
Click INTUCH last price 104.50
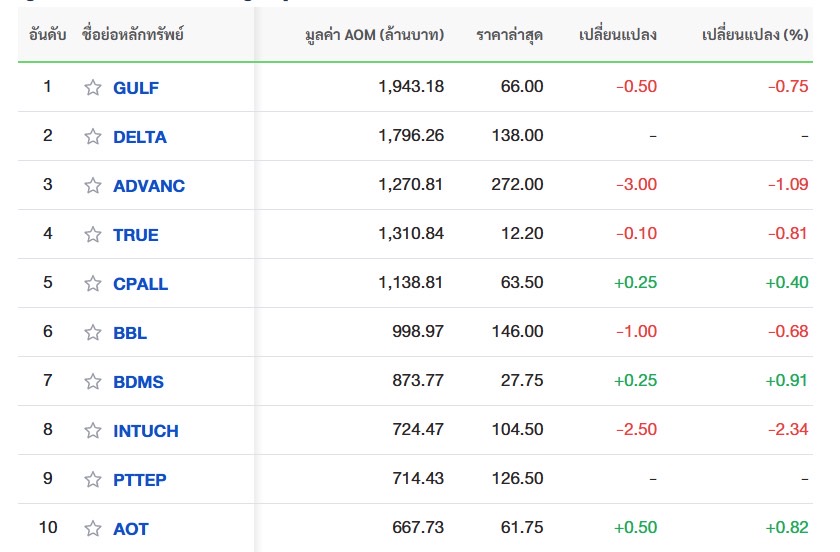click(518, 430)
